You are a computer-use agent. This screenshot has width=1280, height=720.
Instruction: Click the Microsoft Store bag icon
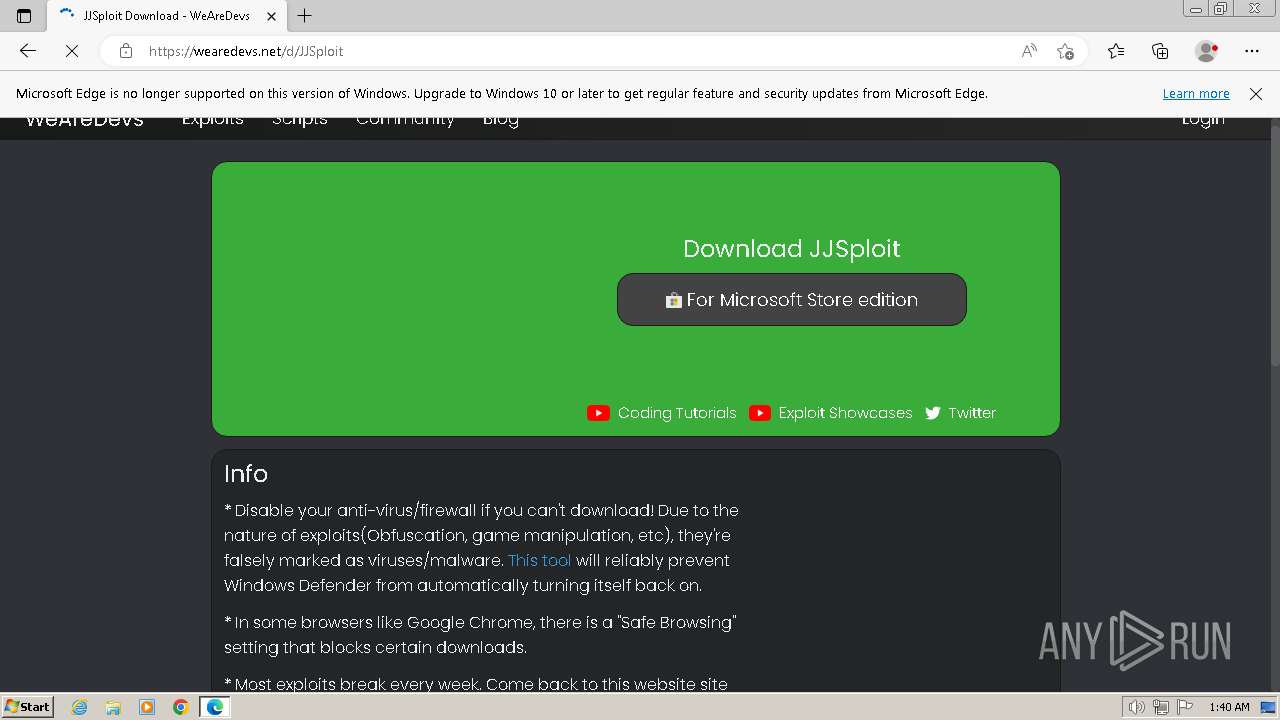(x=674, y=300)
